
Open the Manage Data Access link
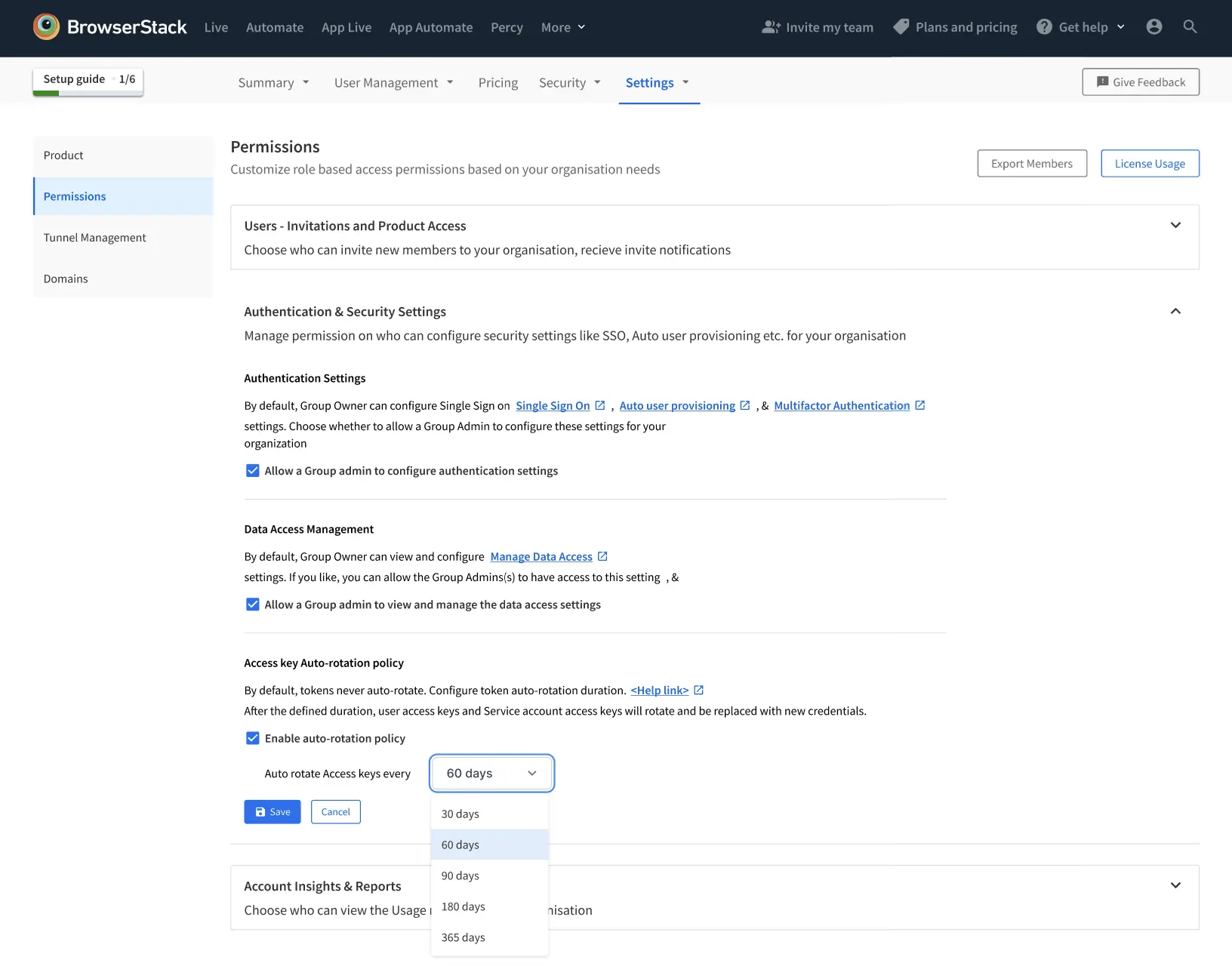[x=541, y=556]
